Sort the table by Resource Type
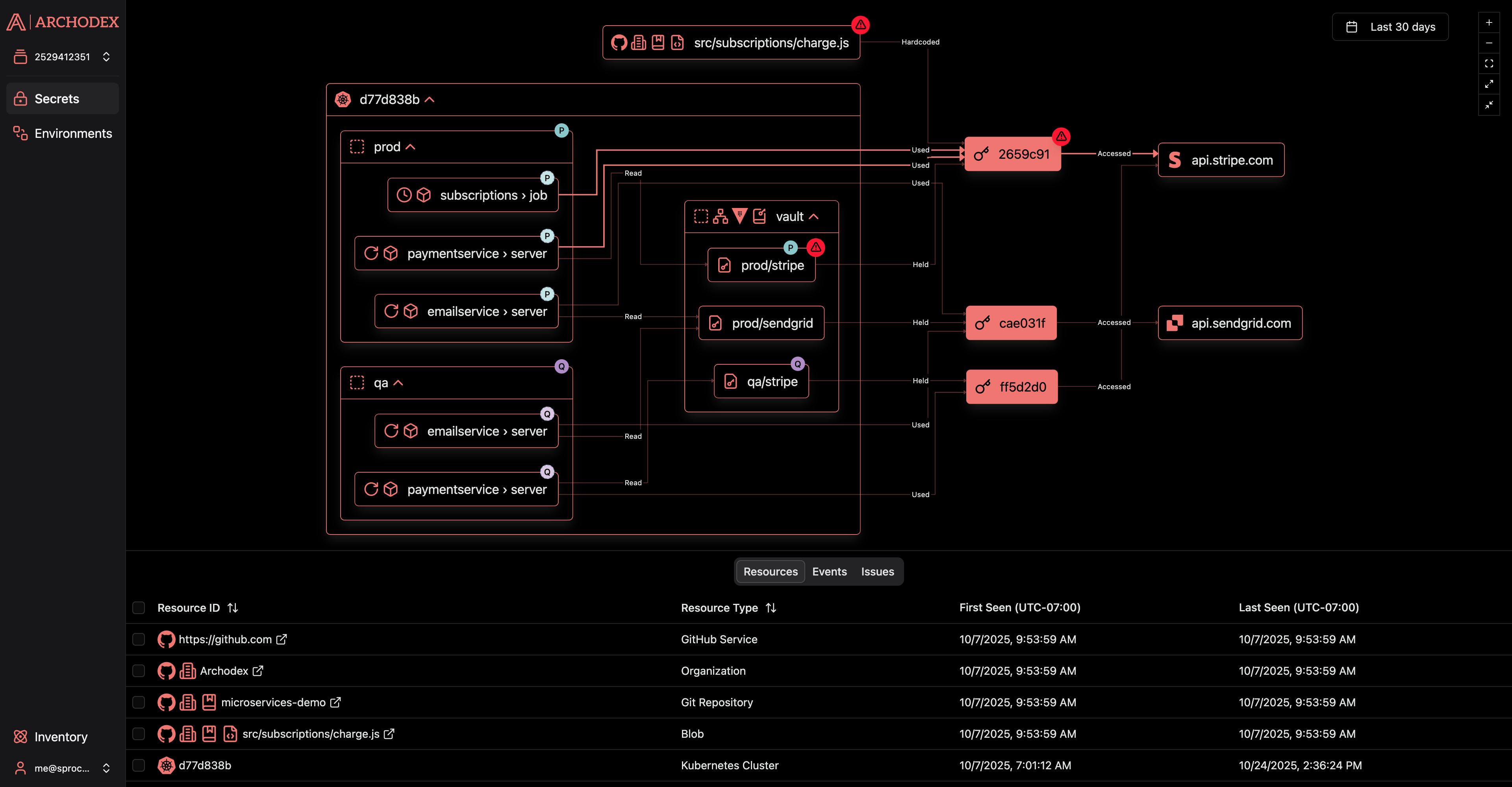The image size is (1512, 787). pos(771,608)
